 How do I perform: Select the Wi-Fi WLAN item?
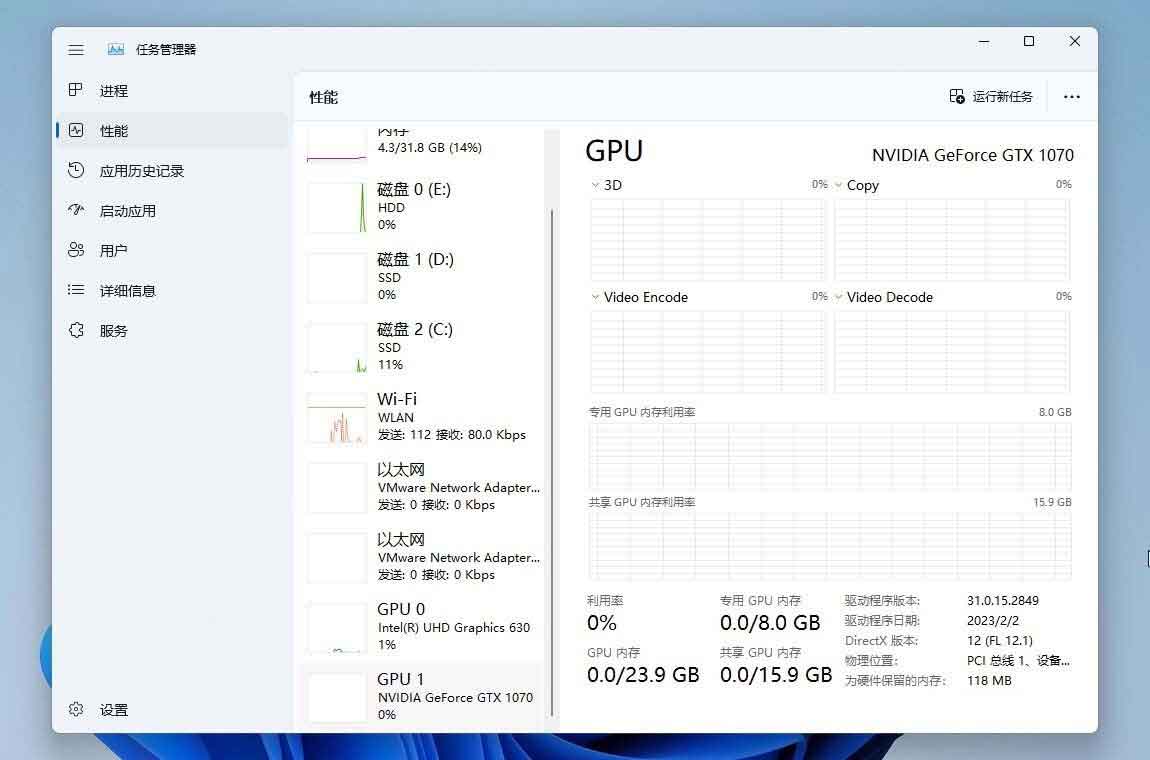click(422, 417)
